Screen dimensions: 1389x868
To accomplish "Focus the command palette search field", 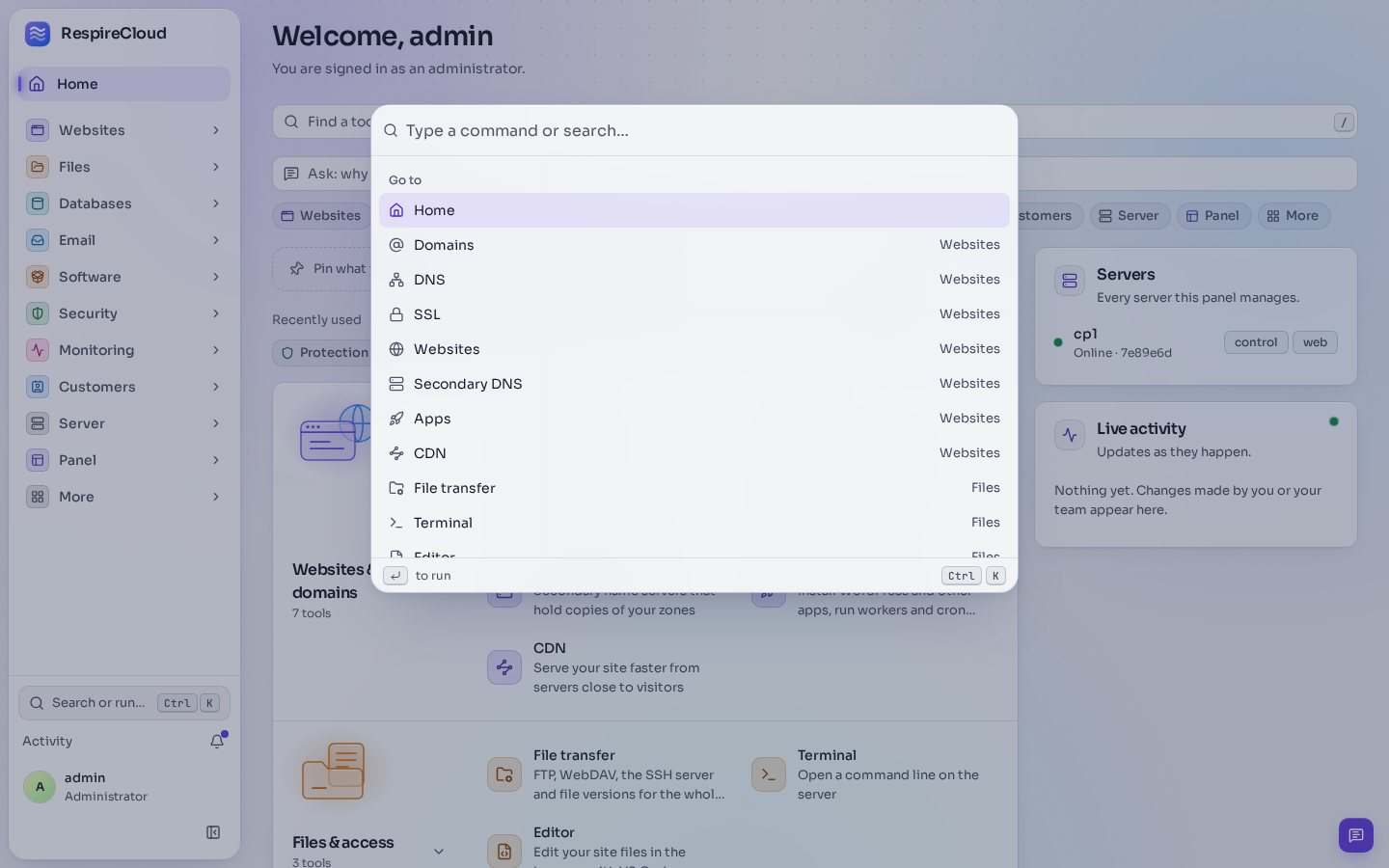I will point(694,130).
